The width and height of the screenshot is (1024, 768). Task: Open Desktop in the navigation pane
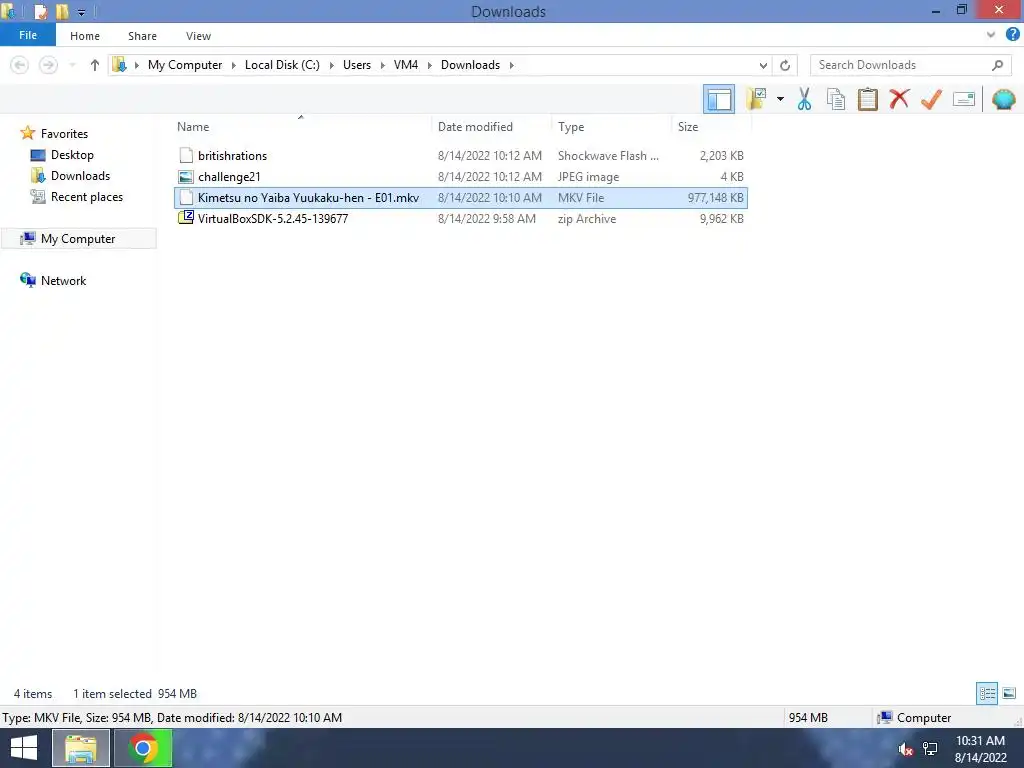click(x=72, y=155)
